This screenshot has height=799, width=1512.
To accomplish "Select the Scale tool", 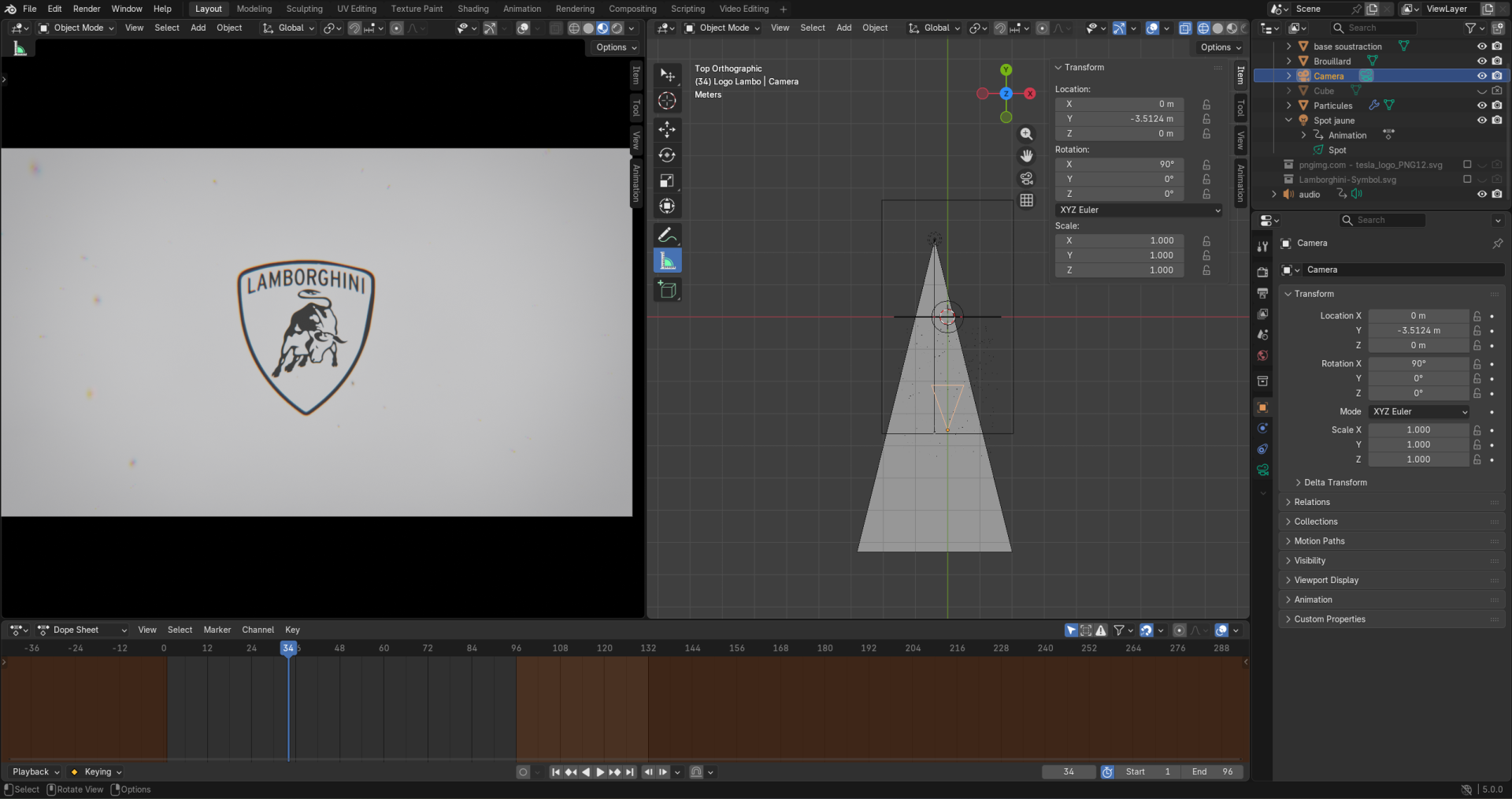I will coord(667,180).
